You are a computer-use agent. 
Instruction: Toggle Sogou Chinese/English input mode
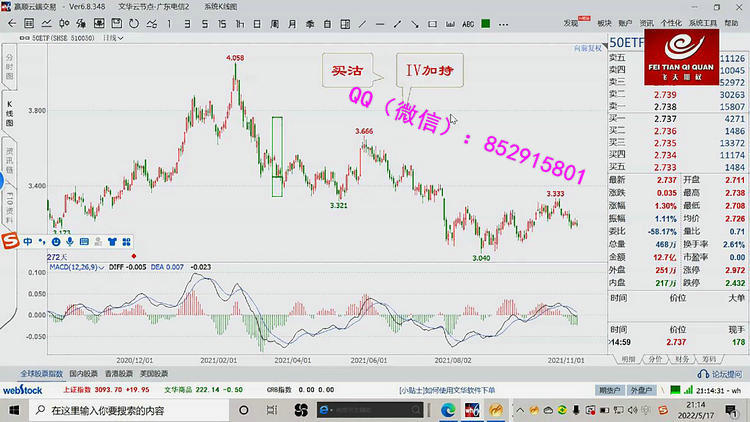click(x=27, y=242)
